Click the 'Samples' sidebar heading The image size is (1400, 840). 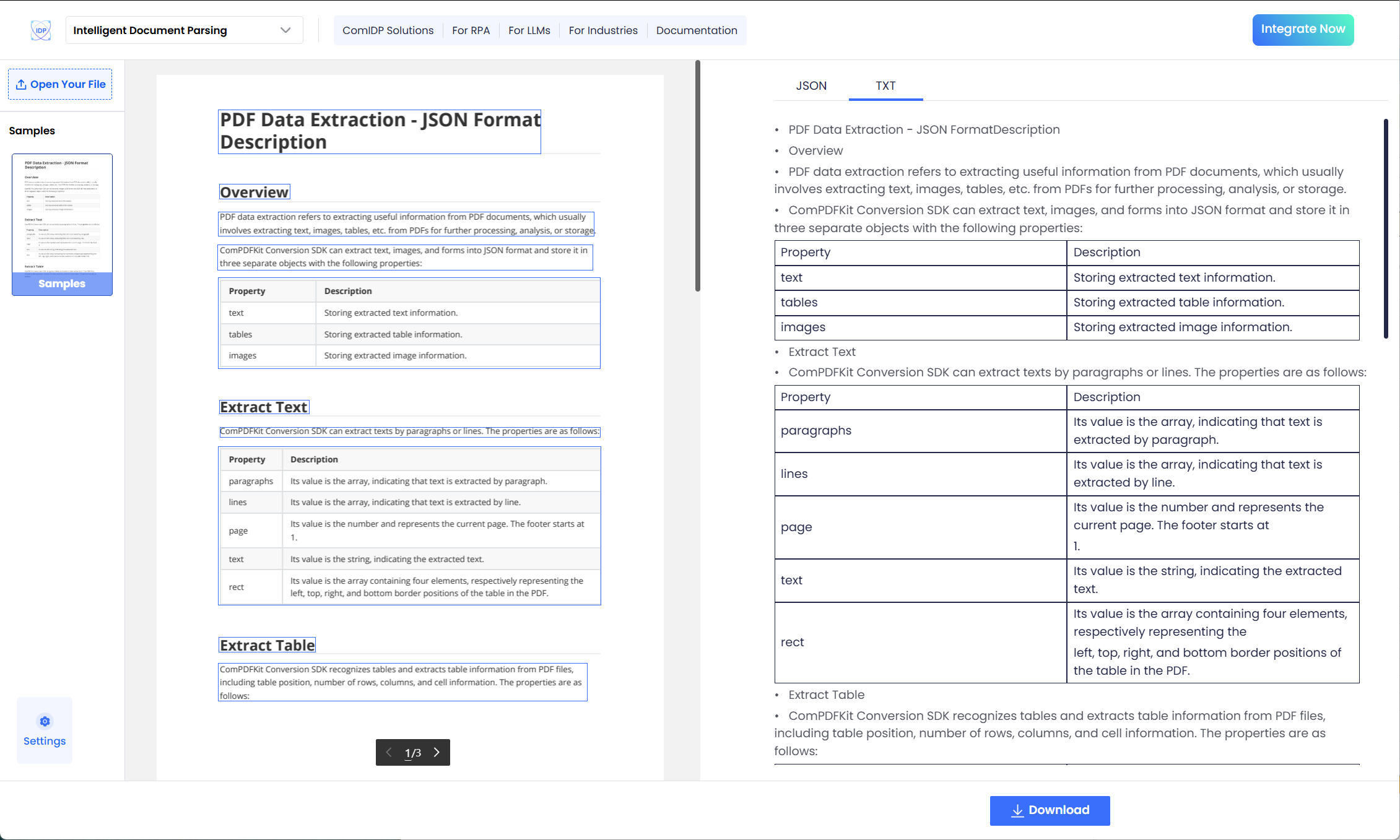32,131
